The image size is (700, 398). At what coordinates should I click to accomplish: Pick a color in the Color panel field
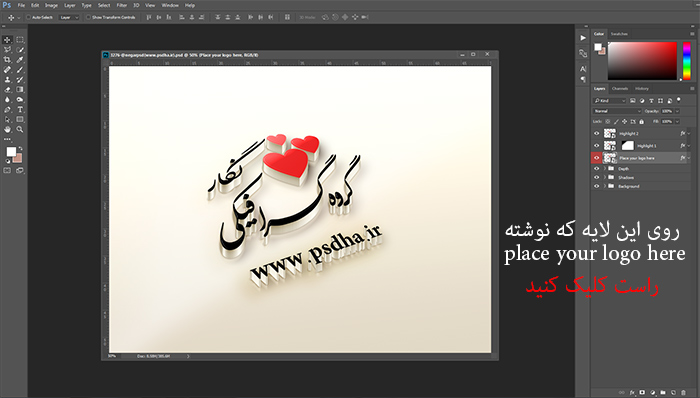click(x=642, y=61)
